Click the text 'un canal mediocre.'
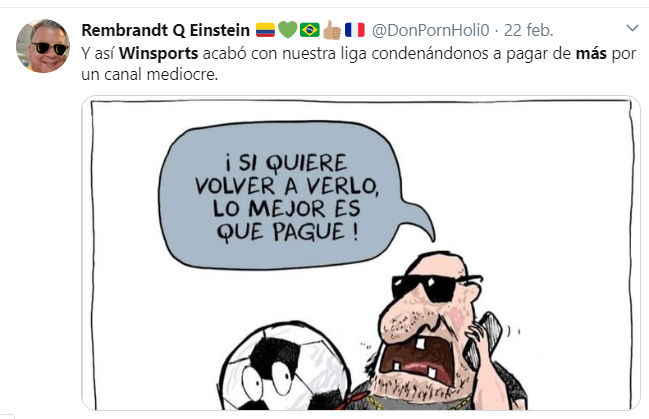This screenshot has width=649, height=419. [x=149, y=75]
